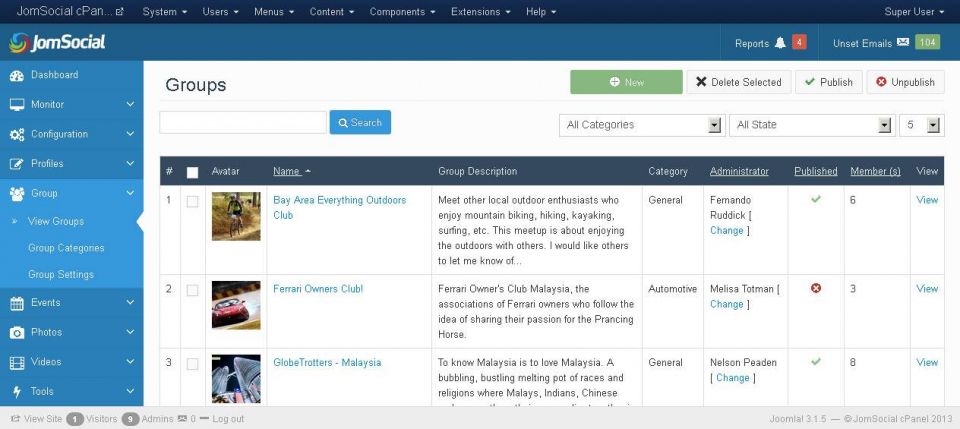Focus the groups search text field

pyautogui.click(x=243, y=122)
